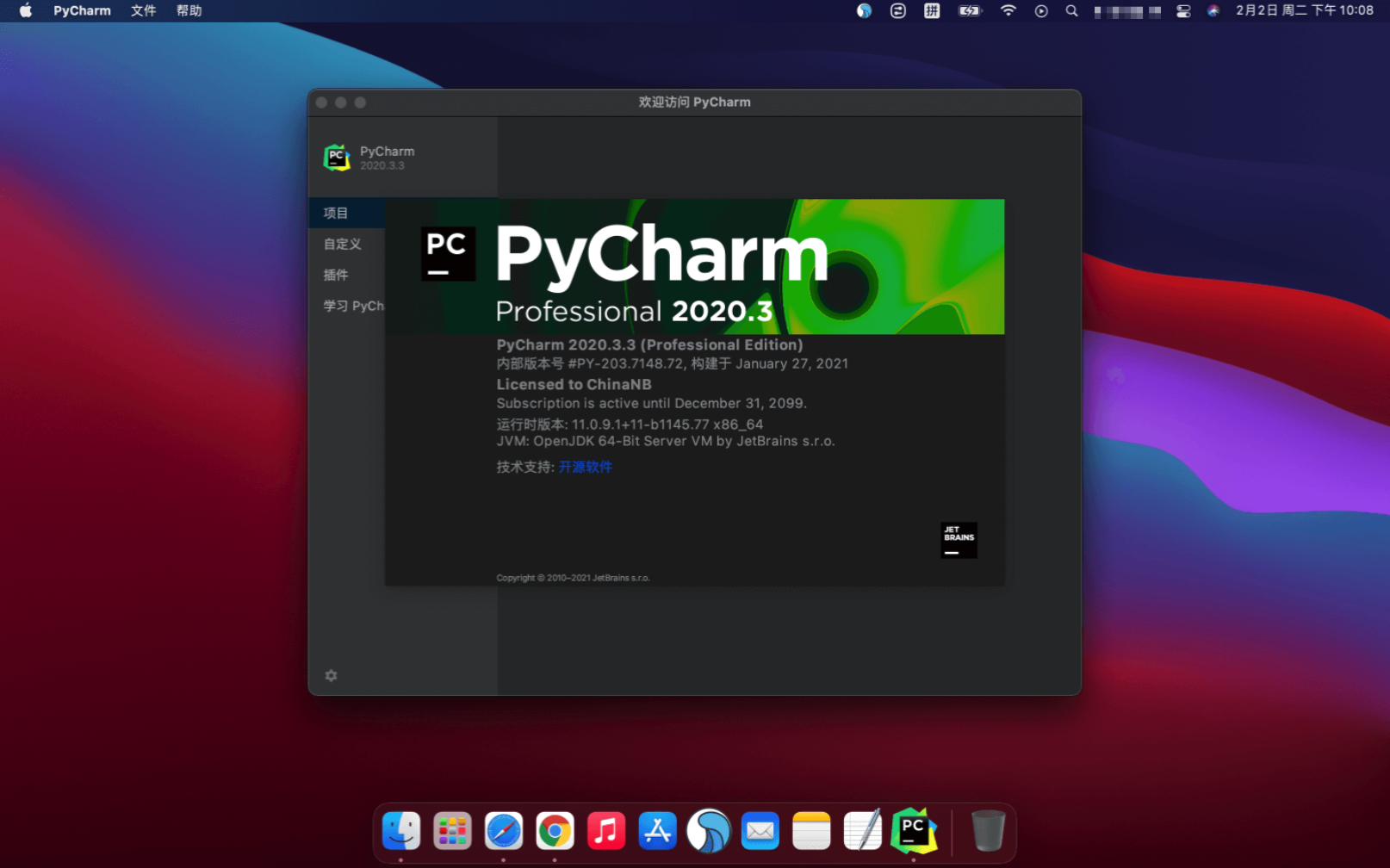The image size is (1390, 868).
Task: Open the 文件 menu
Action: click(143, 11)
